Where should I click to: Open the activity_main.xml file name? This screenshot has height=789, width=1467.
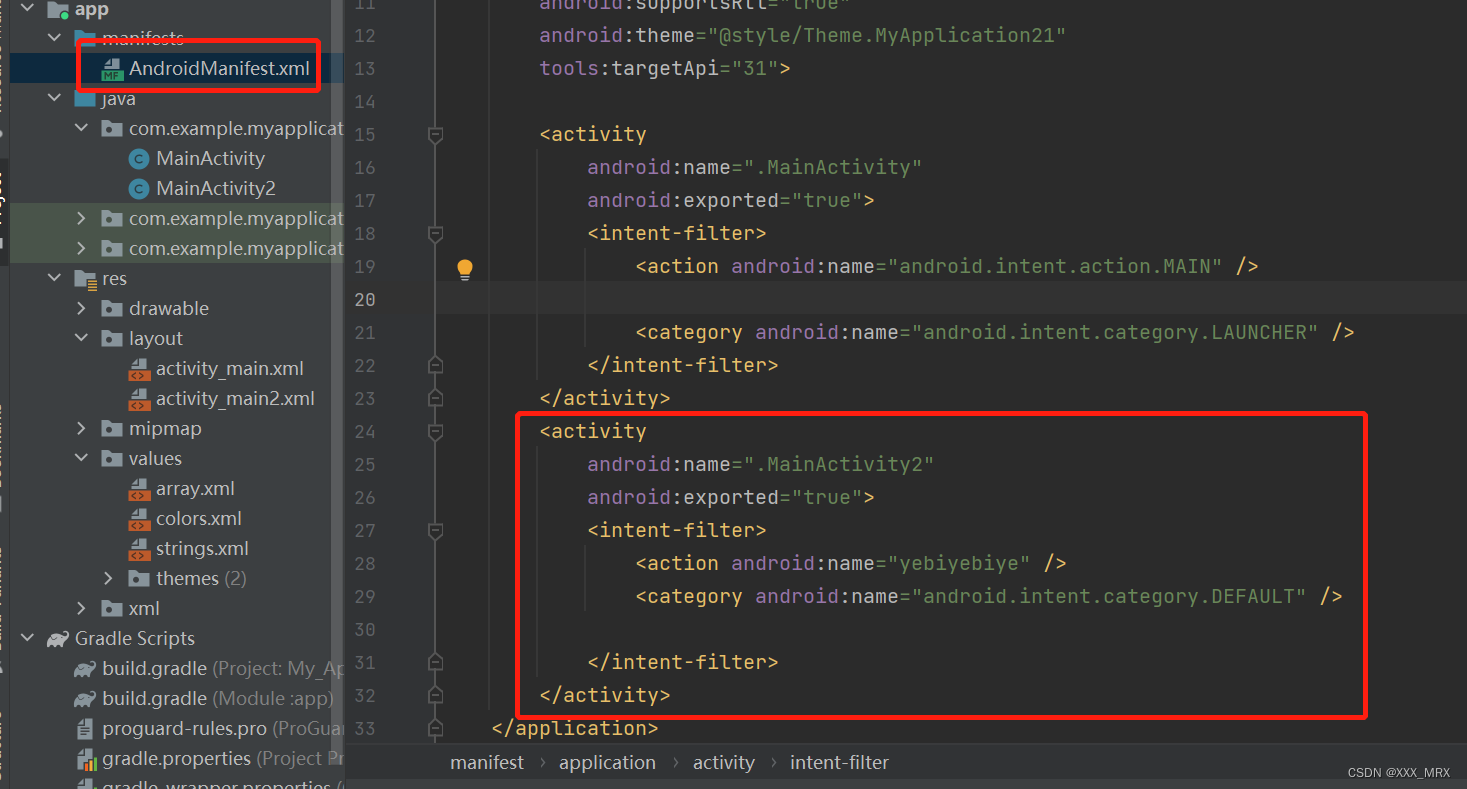coord(229,369)
